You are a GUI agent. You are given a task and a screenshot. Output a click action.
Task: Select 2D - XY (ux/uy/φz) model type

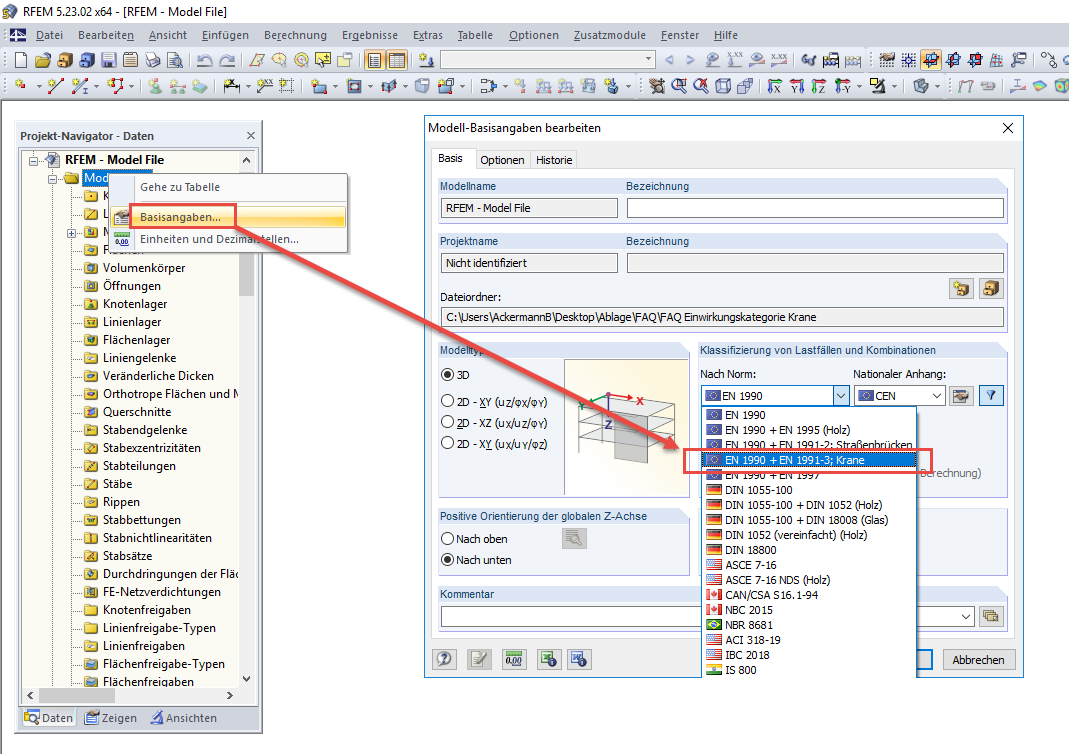point(447,442)
